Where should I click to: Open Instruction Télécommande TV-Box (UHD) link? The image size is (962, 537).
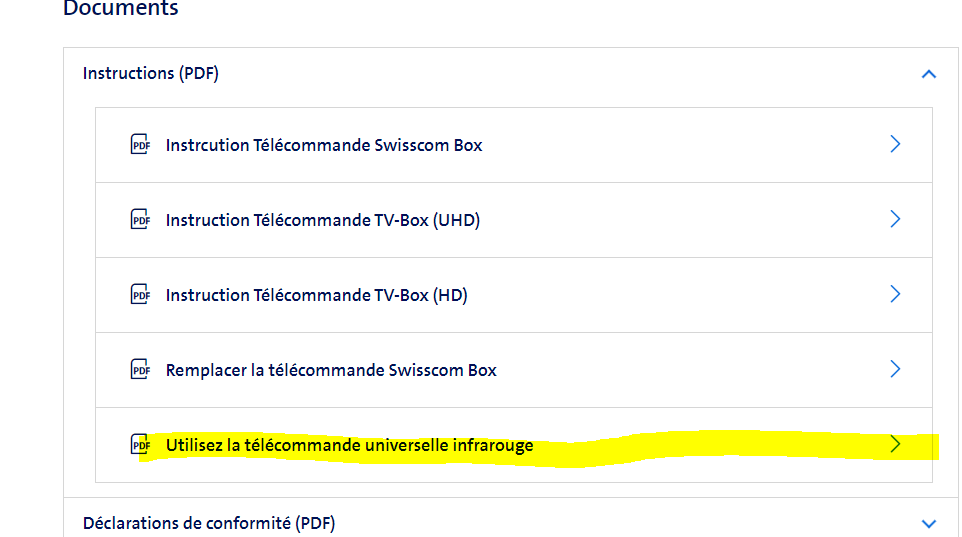point(323,220)
